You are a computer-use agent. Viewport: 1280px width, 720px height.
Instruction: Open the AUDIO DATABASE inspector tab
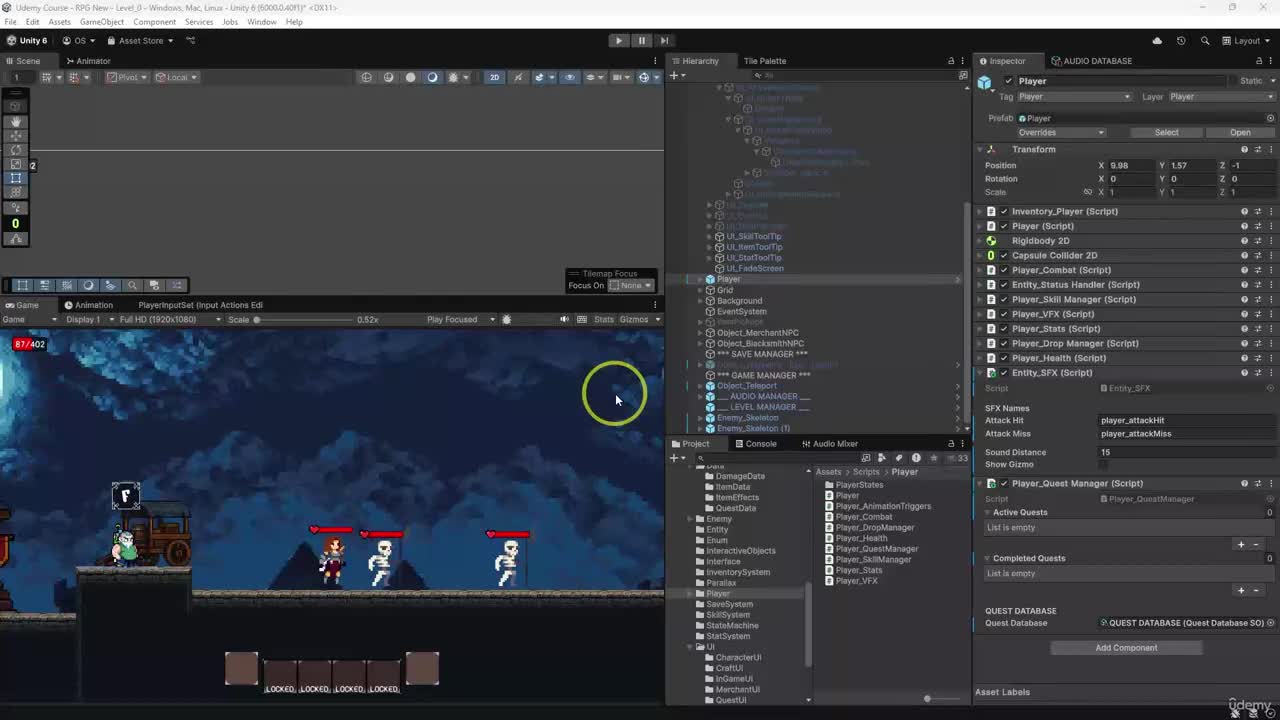(x=1091, y=61)
